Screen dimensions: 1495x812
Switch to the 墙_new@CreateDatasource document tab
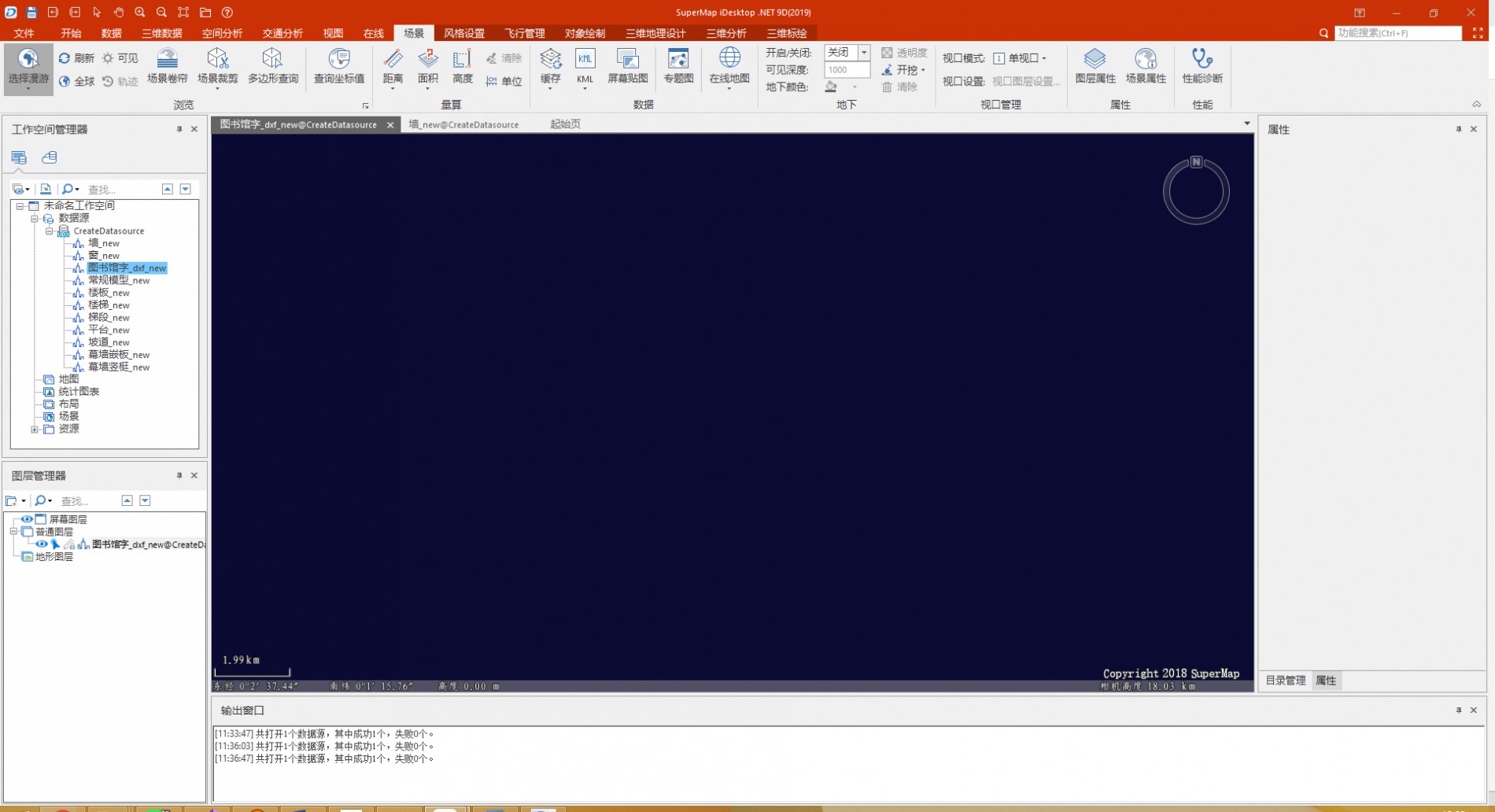[463, 124]
